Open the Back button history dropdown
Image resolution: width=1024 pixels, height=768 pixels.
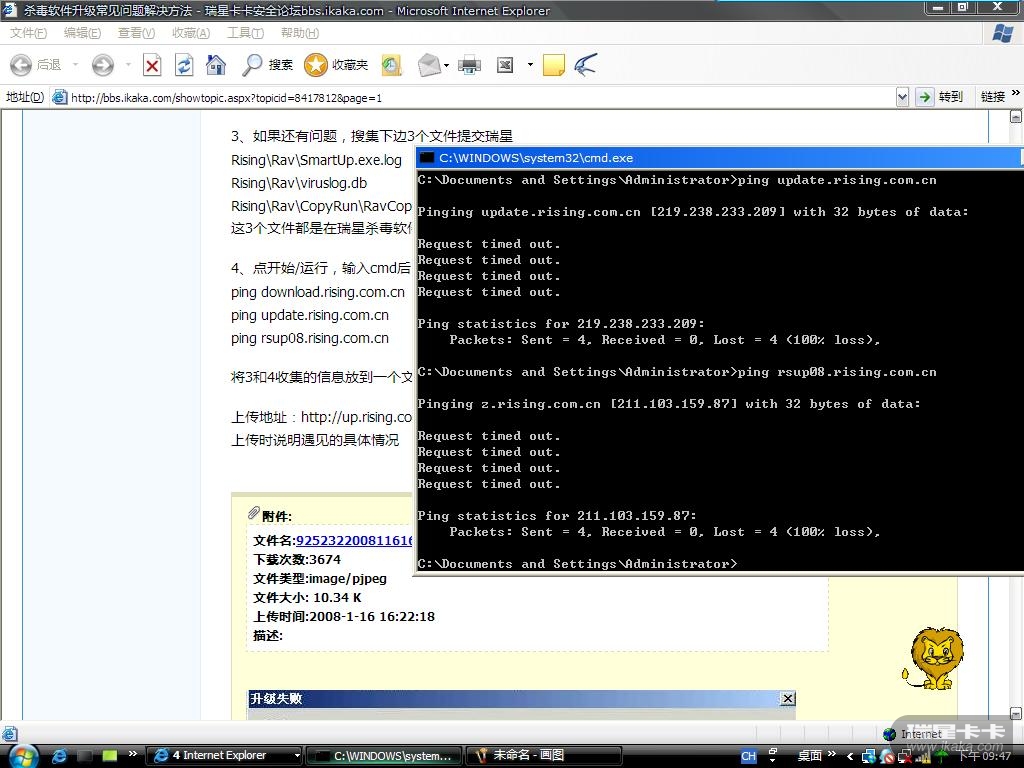coord(76,65)
